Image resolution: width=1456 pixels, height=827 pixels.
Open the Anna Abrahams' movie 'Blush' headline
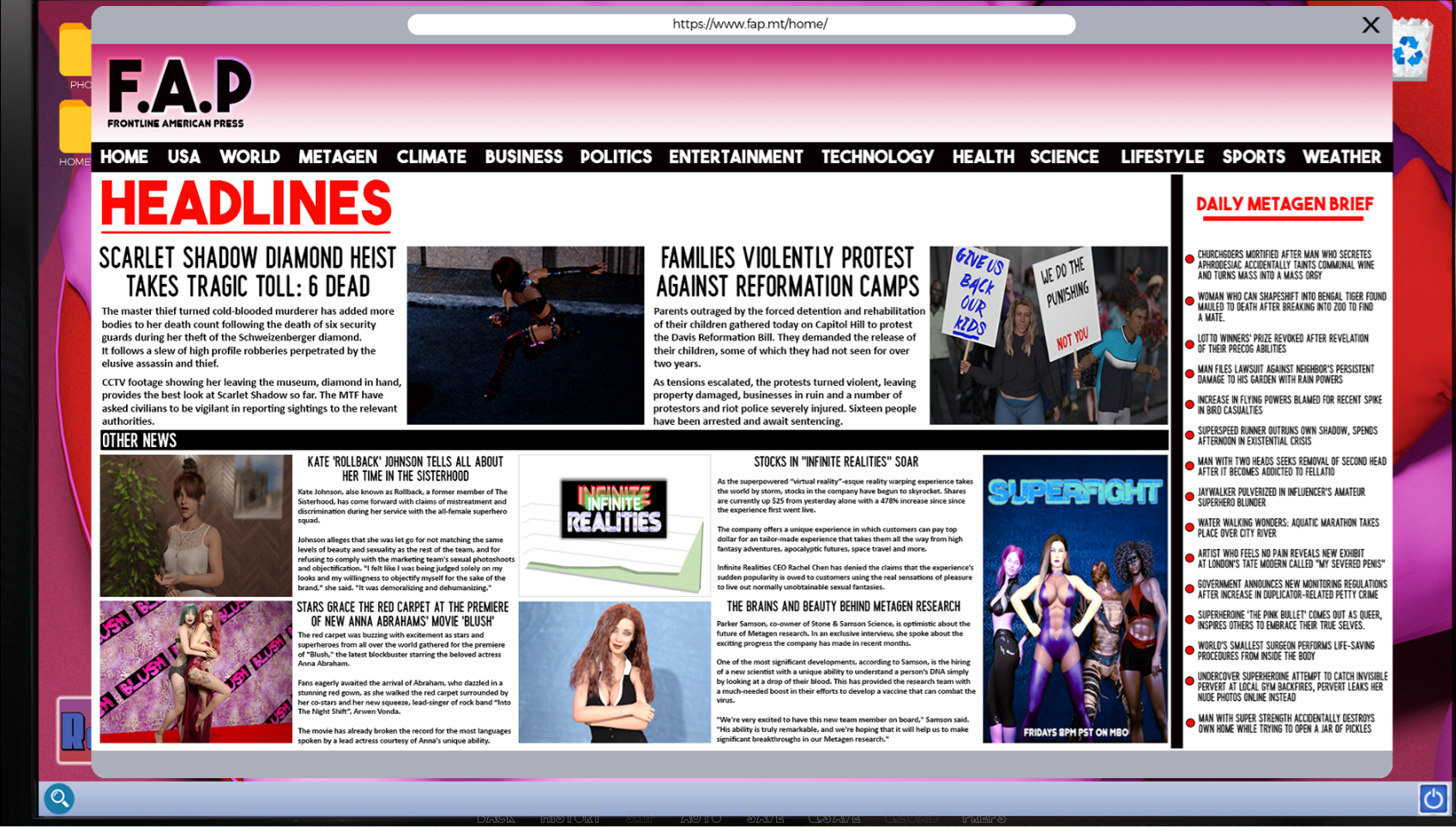pos(403,613)
